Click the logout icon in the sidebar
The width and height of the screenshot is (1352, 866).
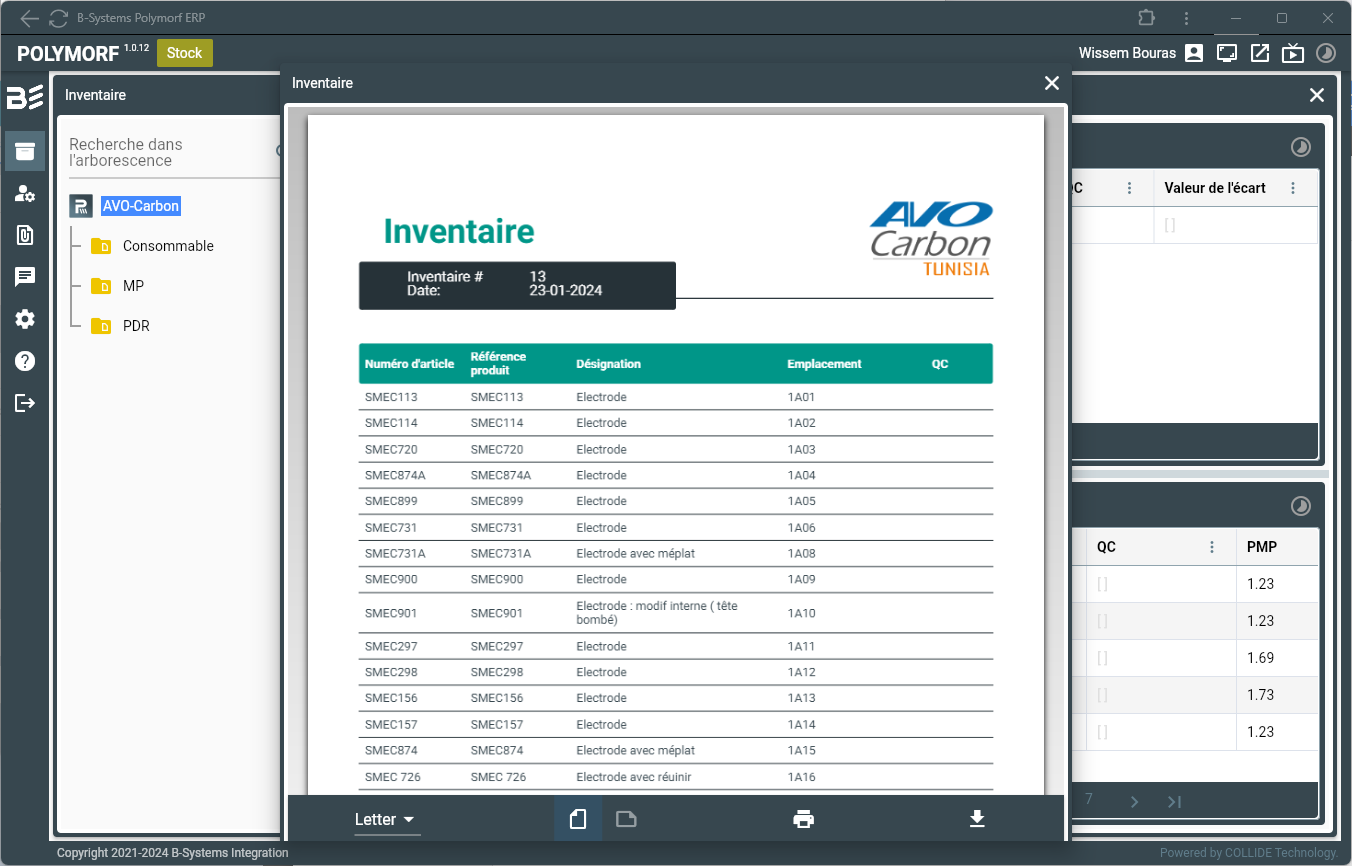coord(25,403)
